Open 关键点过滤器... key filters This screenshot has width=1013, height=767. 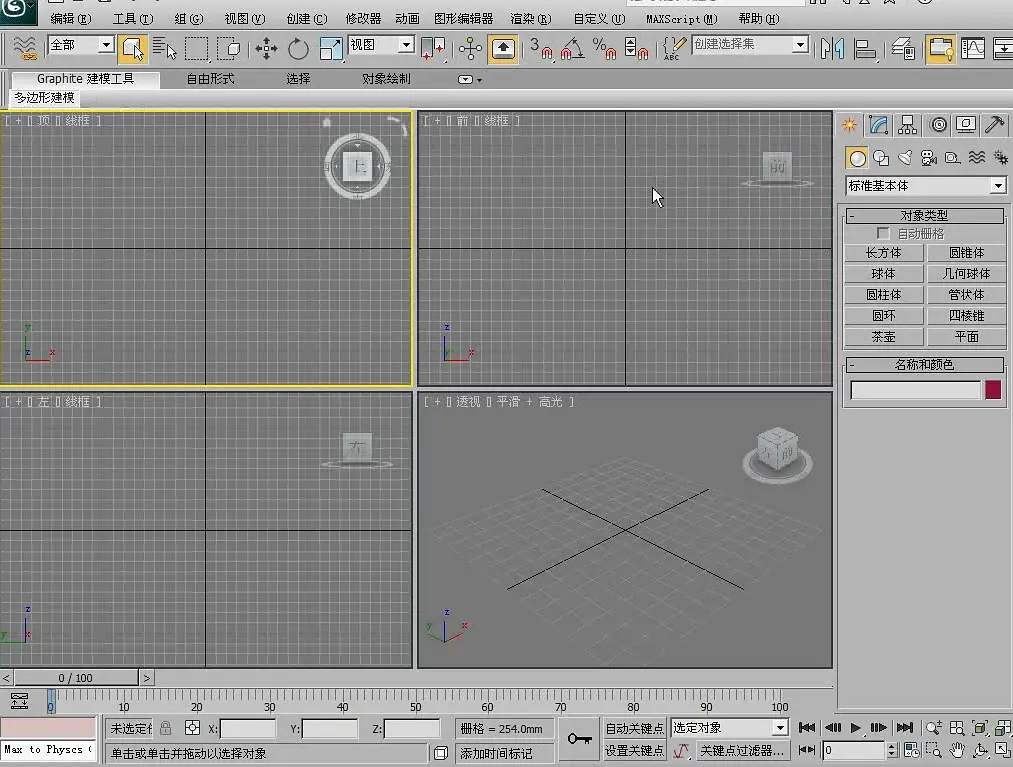tap(742, 750)
